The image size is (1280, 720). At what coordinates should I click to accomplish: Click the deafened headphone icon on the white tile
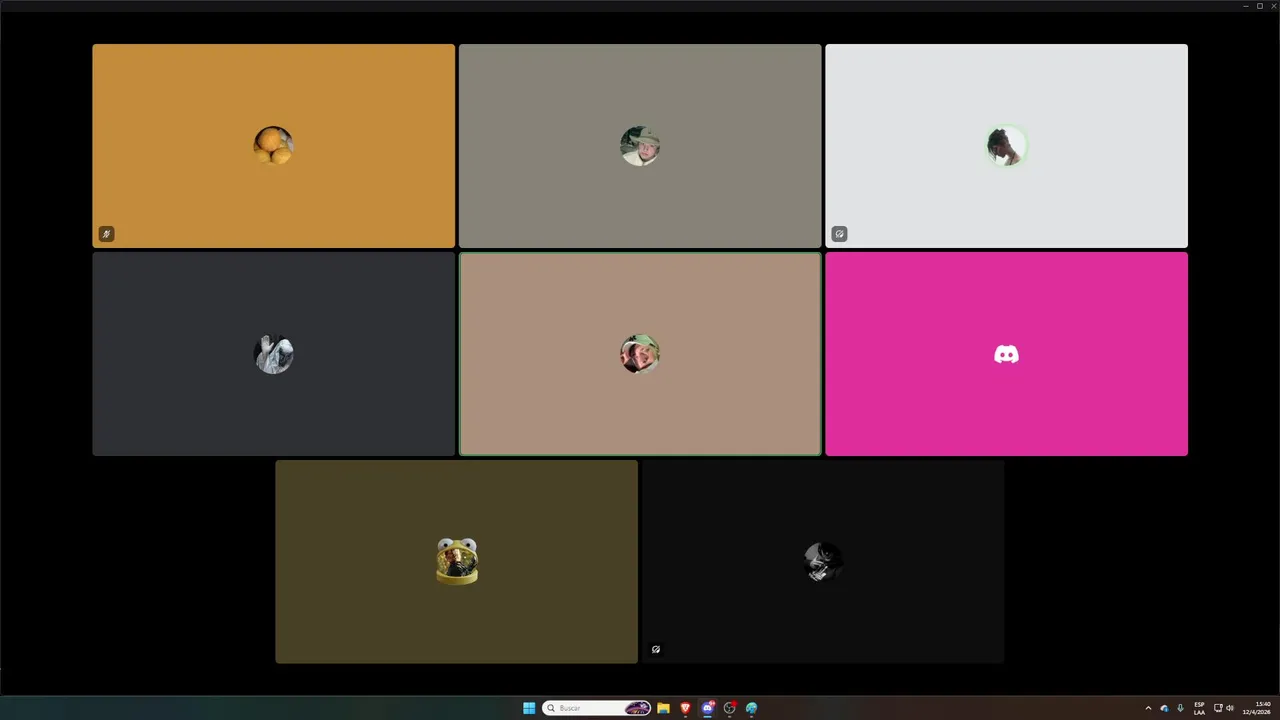839,234
